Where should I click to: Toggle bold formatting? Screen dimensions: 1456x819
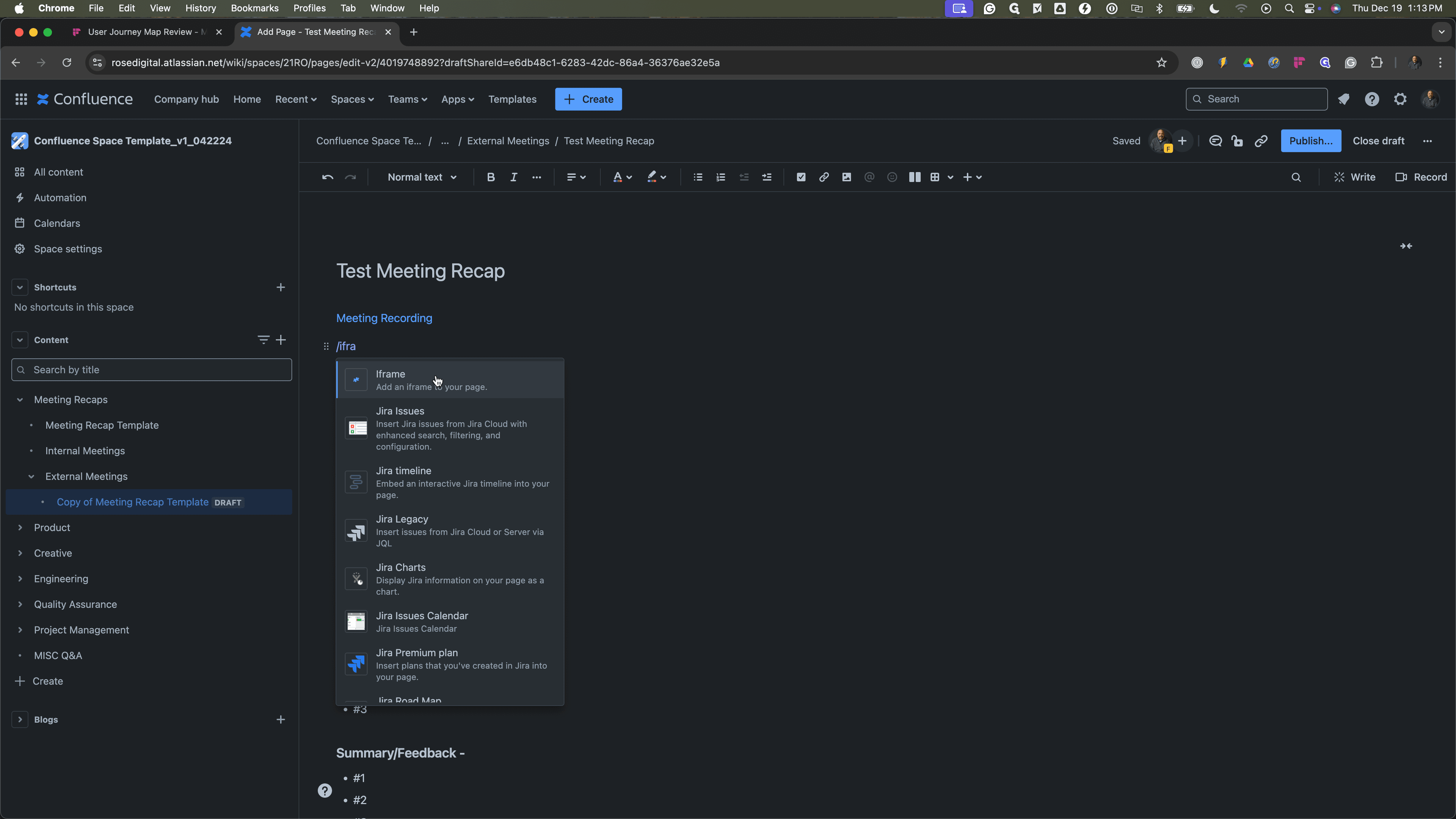point(491,177)
